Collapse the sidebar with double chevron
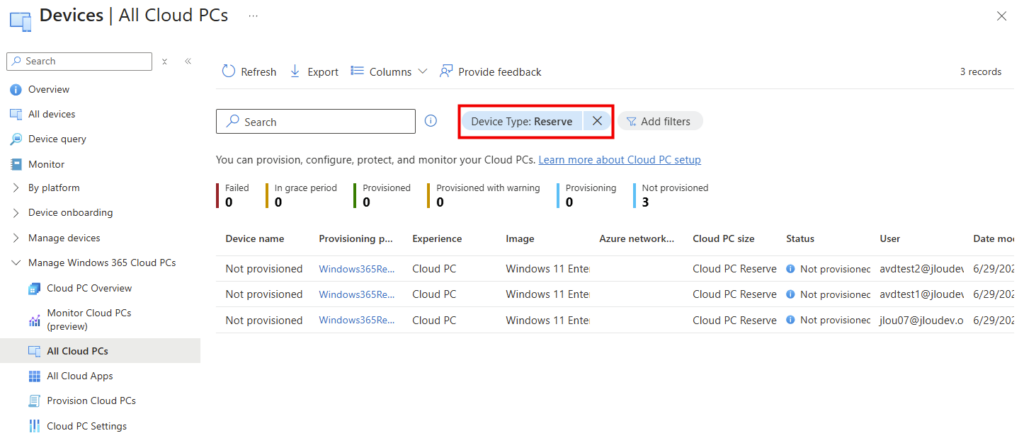 (x=187, y=61)
